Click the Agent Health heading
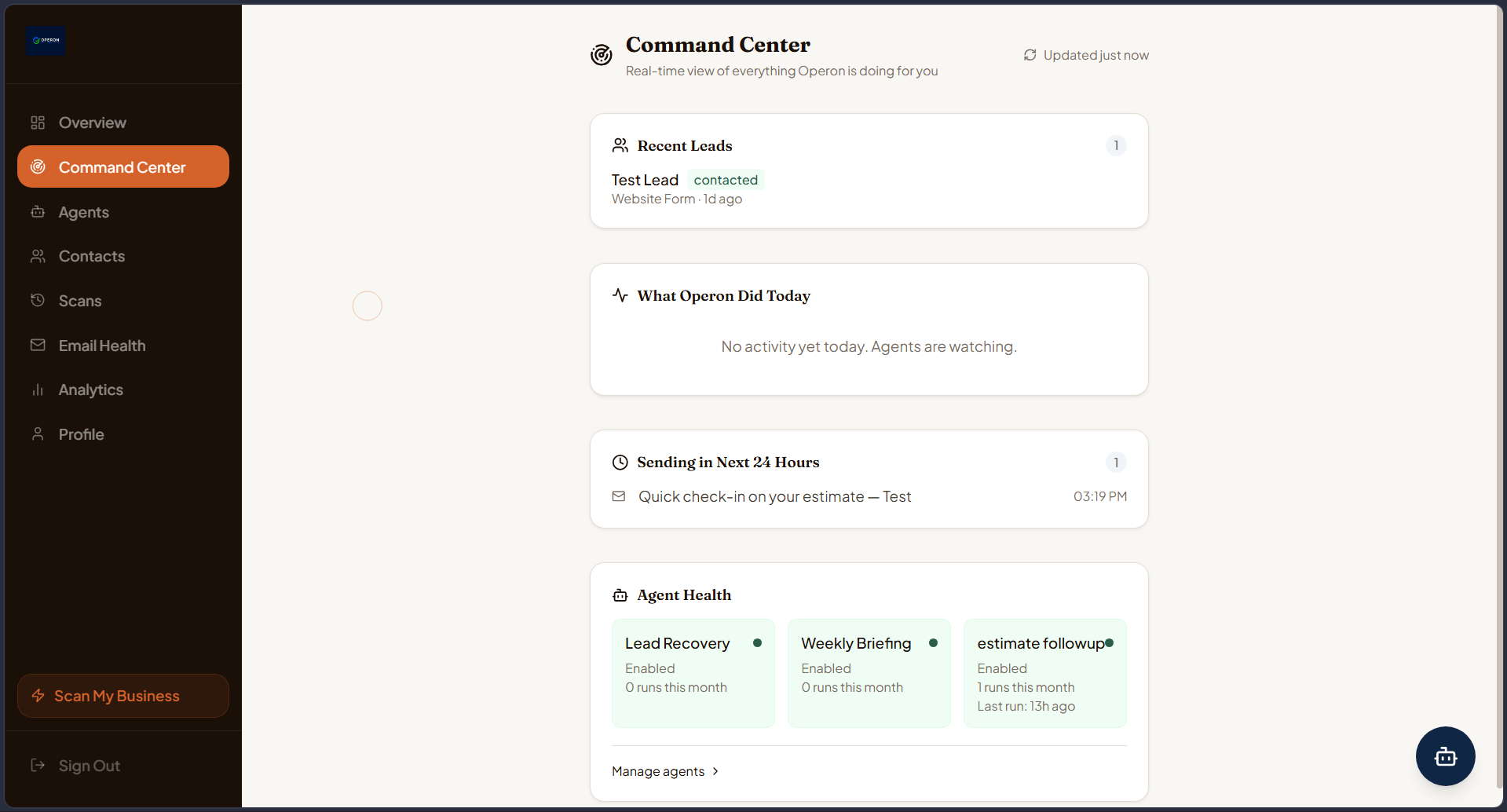Screen dimensions: 1507x812 pyautogui.click(x=684, y=595)
